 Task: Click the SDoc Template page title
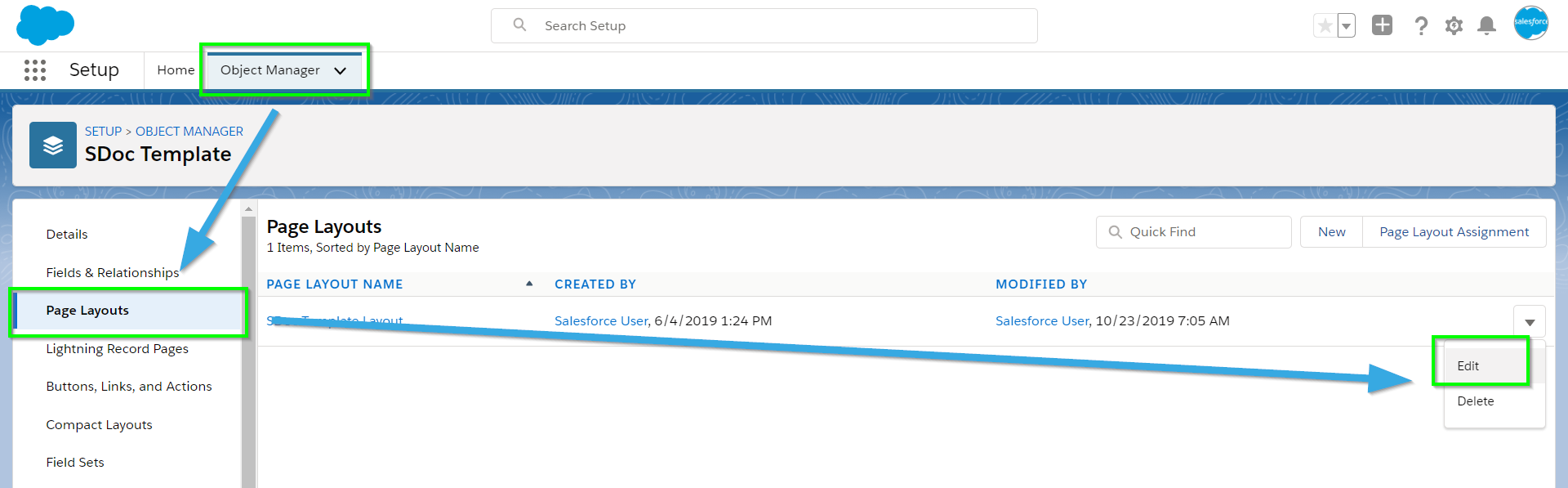(x=158, y=154)
